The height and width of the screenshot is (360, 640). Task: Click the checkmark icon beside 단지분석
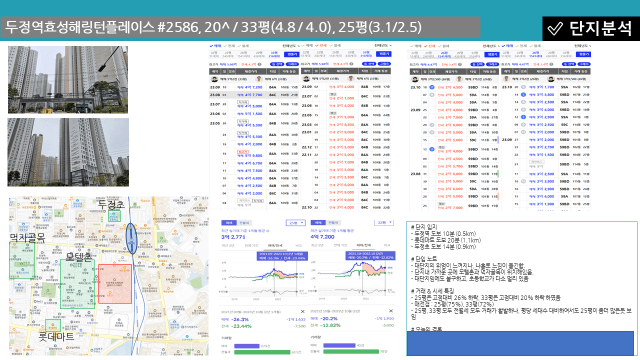(555, 29)
